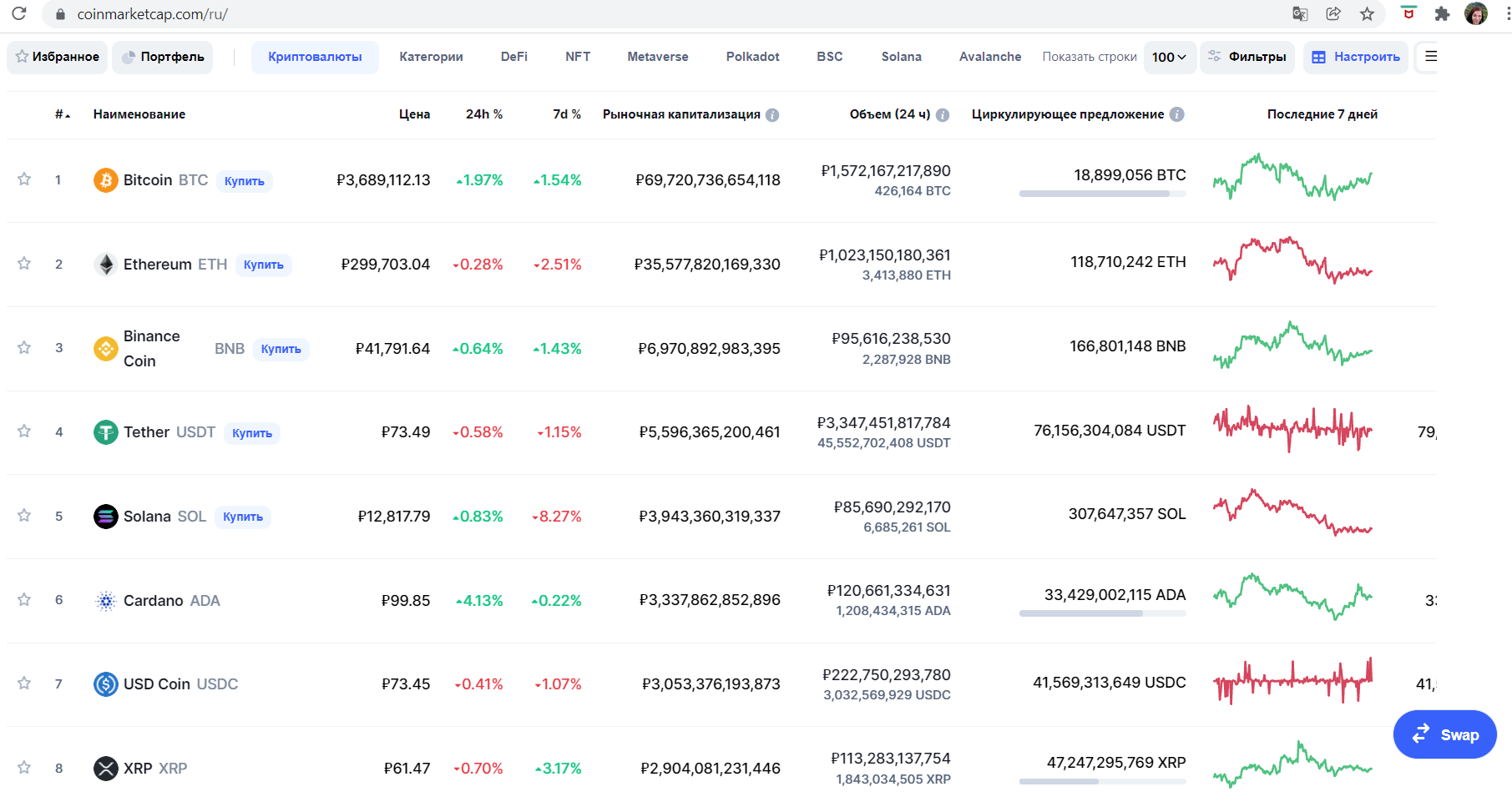
Task: Open the red shield extension icon
Action: pos(1409,13)
